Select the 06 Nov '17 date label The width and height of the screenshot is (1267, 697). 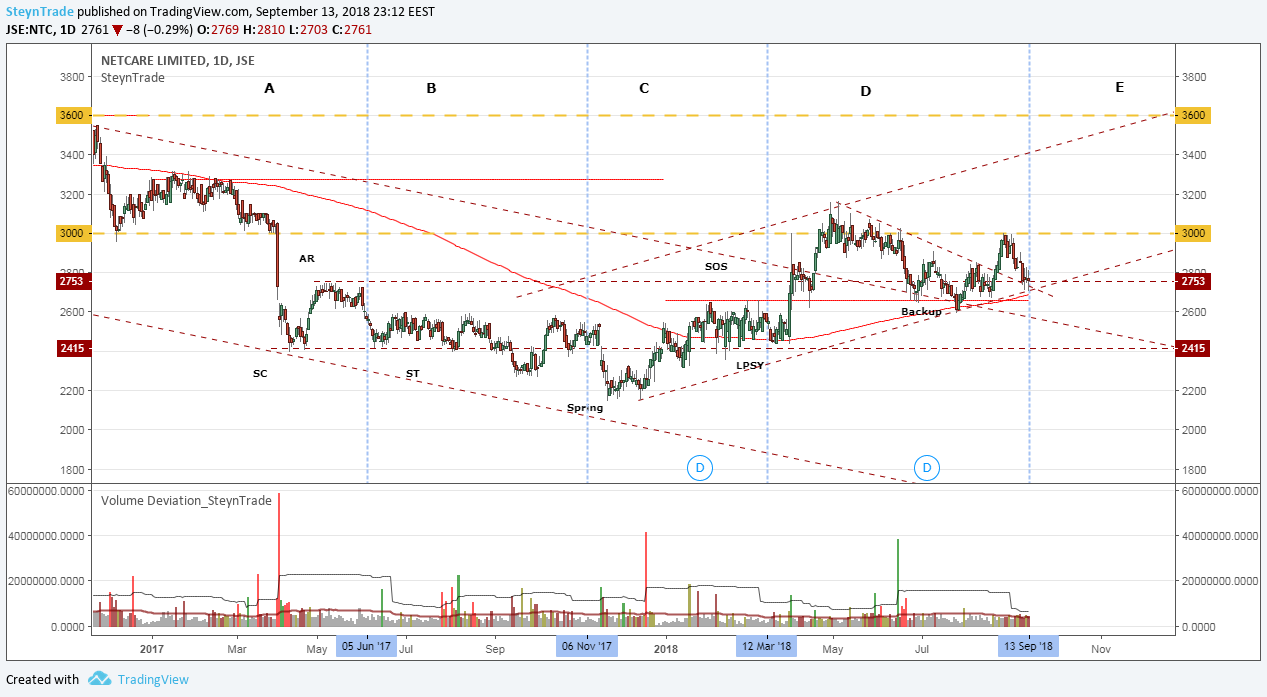[x=587, y=647]
